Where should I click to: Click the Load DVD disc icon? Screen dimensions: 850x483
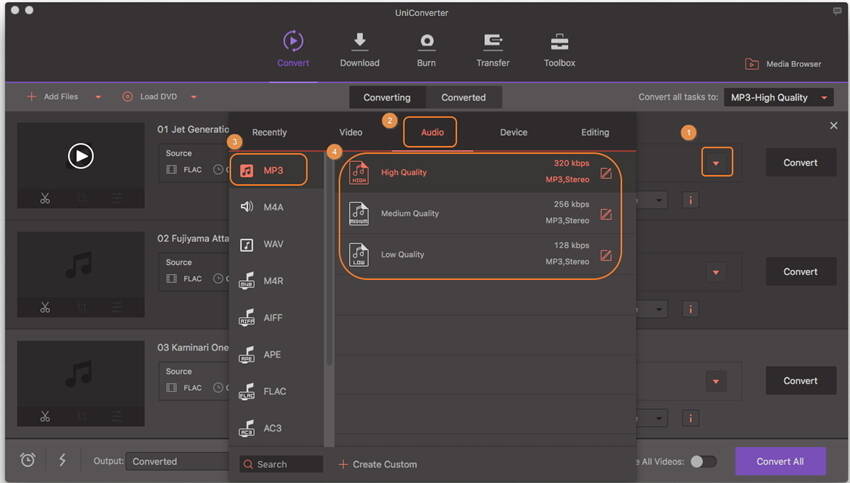click(127, 96)
